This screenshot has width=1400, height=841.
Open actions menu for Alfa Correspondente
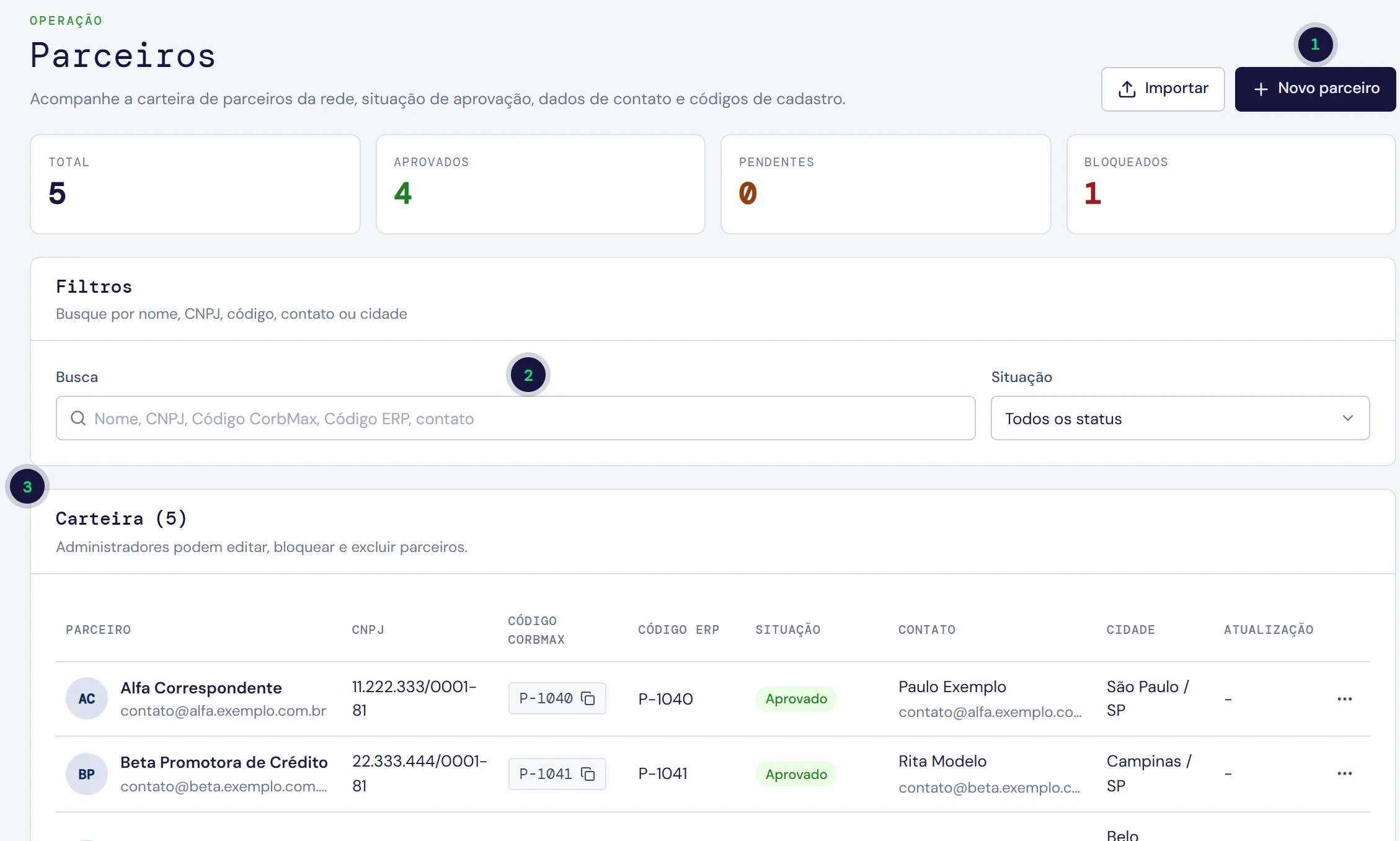tap(1344, 699)
